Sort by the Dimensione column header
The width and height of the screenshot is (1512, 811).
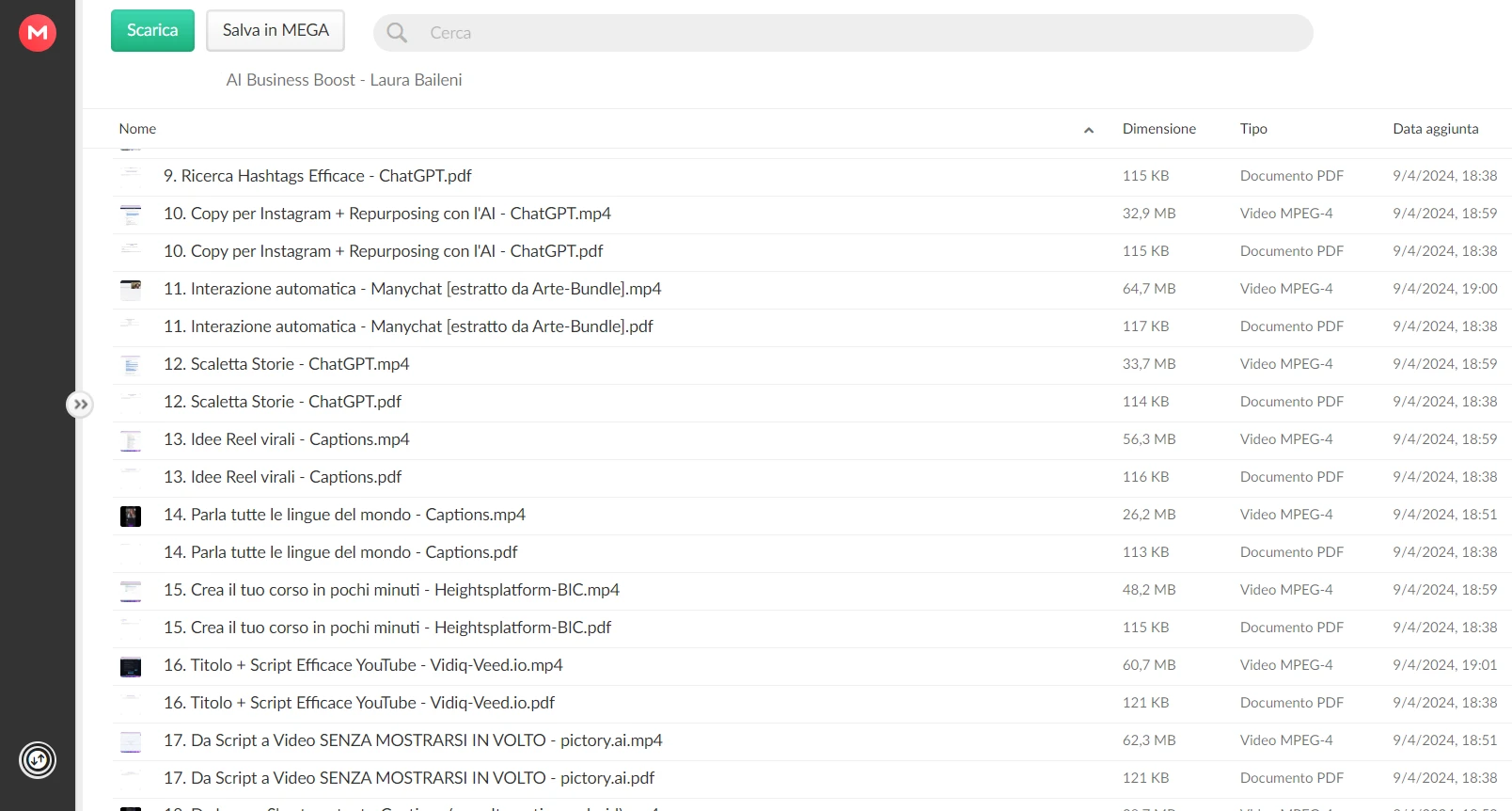1159,129
